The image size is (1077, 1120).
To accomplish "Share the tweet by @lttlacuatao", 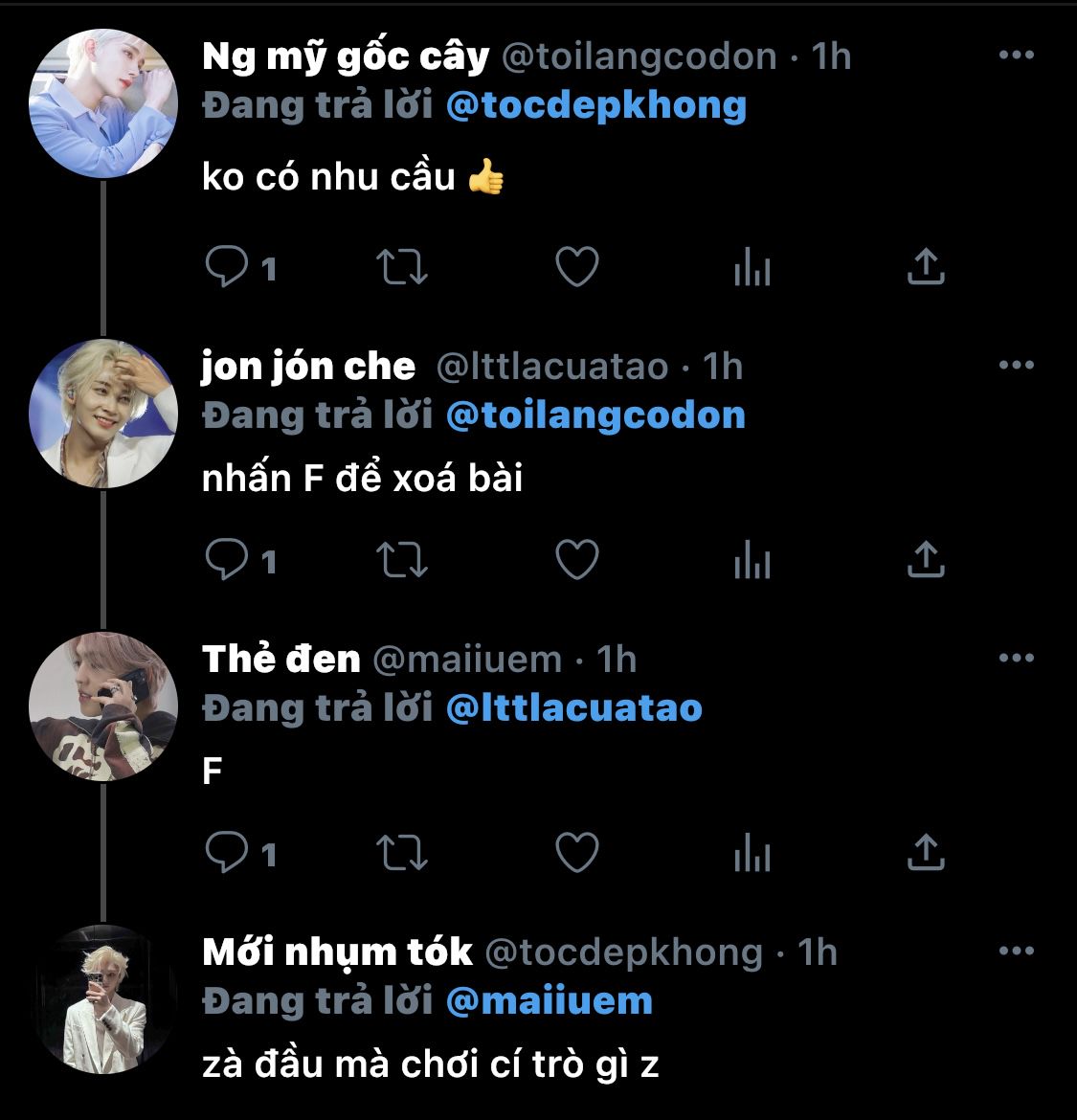I will [x=927, y=559].
